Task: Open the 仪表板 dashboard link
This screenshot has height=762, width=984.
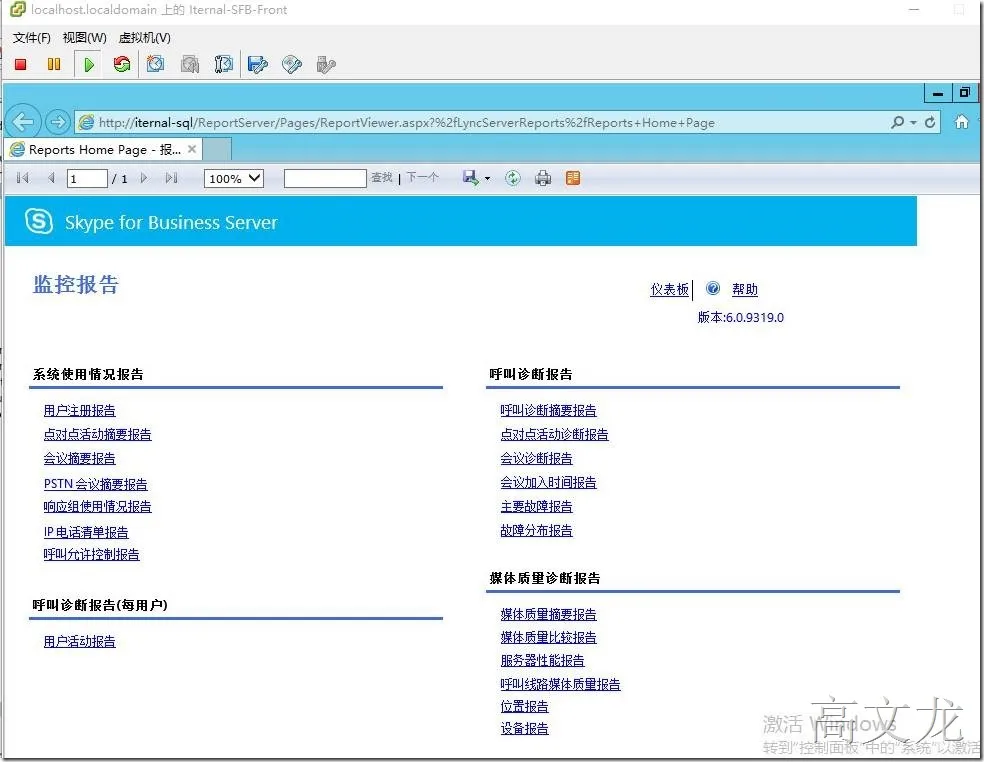Action: pos(669,289)
